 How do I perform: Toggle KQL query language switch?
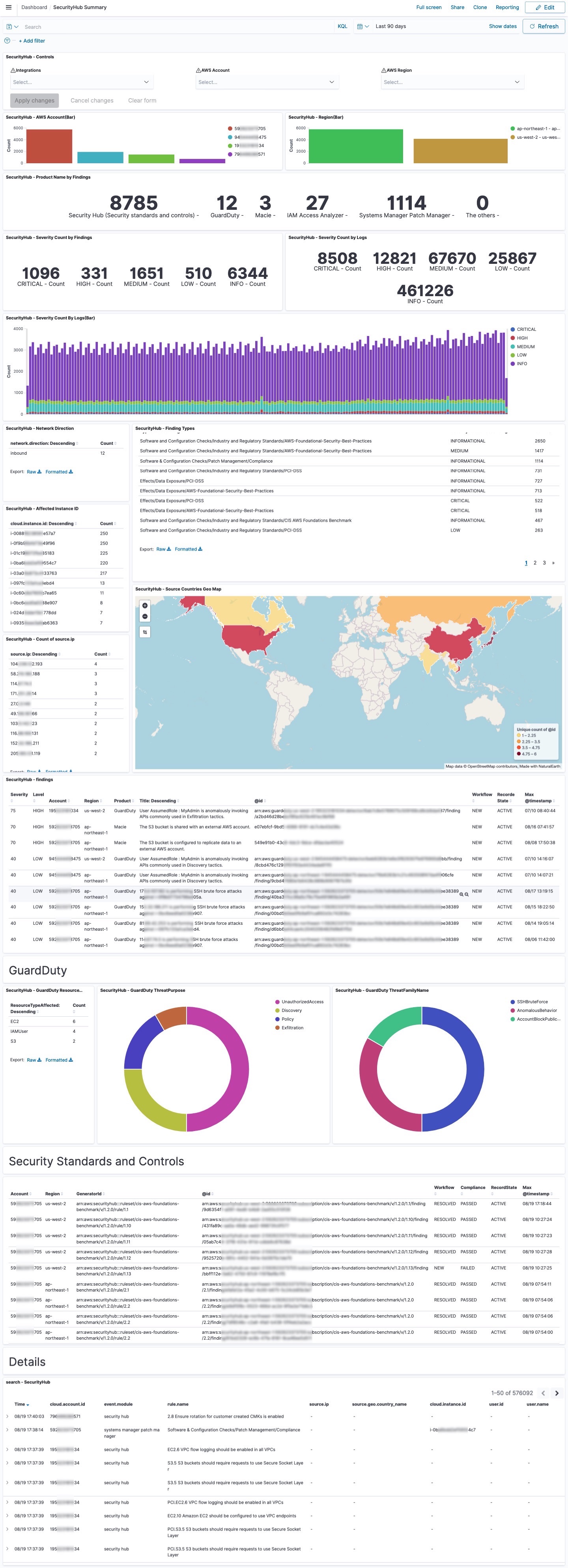click(x=342, y=27)
